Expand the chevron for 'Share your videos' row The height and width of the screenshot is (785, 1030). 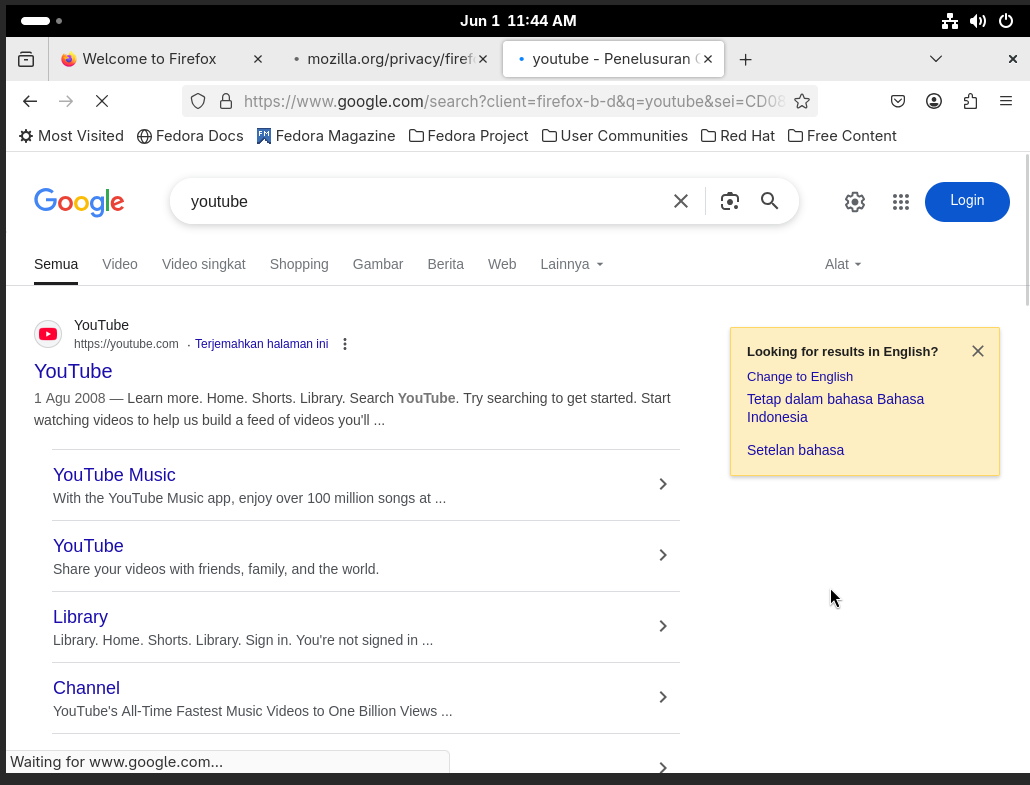pos(663,555)
